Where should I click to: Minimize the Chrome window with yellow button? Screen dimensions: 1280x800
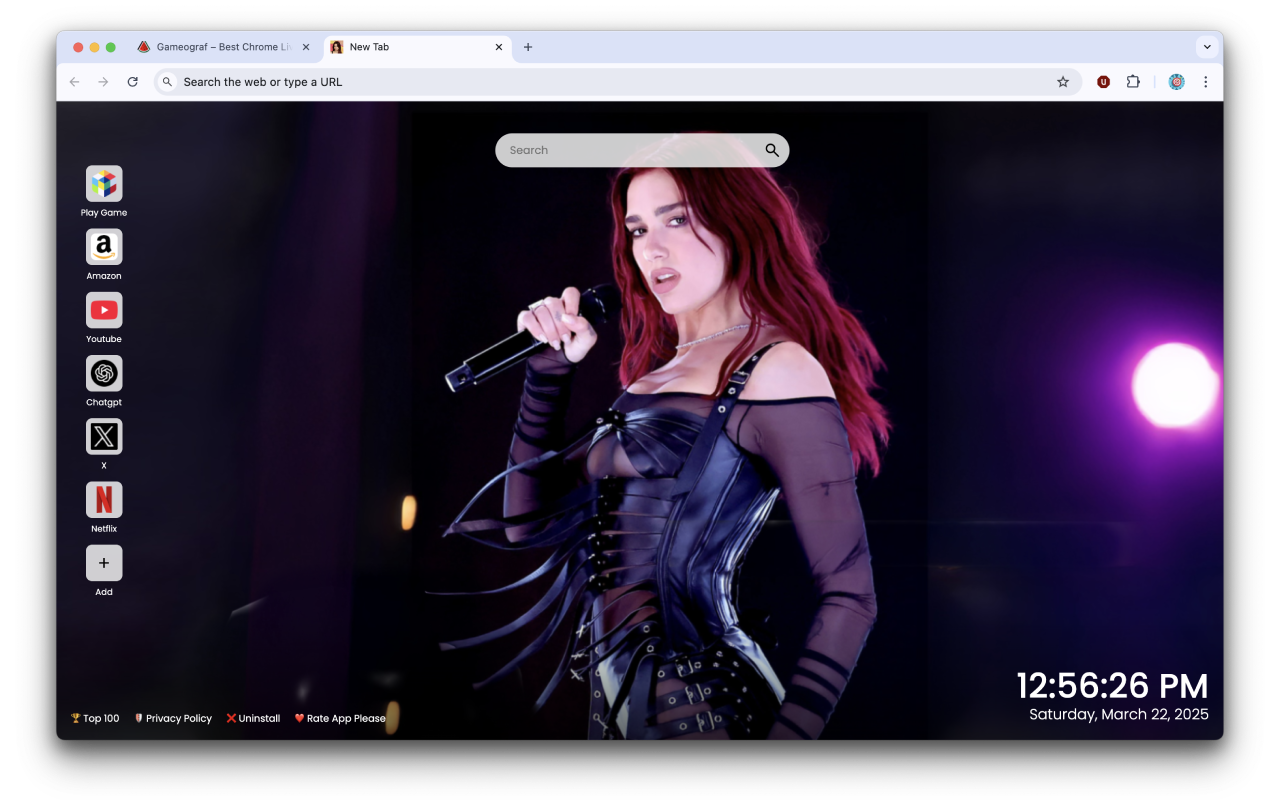(x=95, y=47)
